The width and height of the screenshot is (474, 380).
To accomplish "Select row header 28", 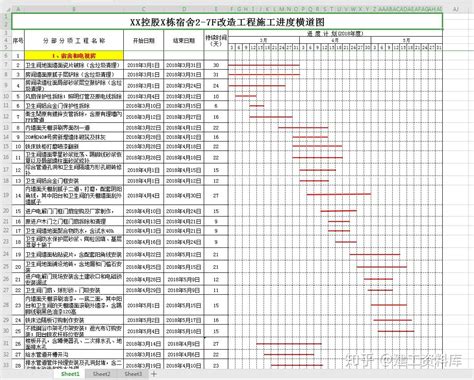I will 6,305.
